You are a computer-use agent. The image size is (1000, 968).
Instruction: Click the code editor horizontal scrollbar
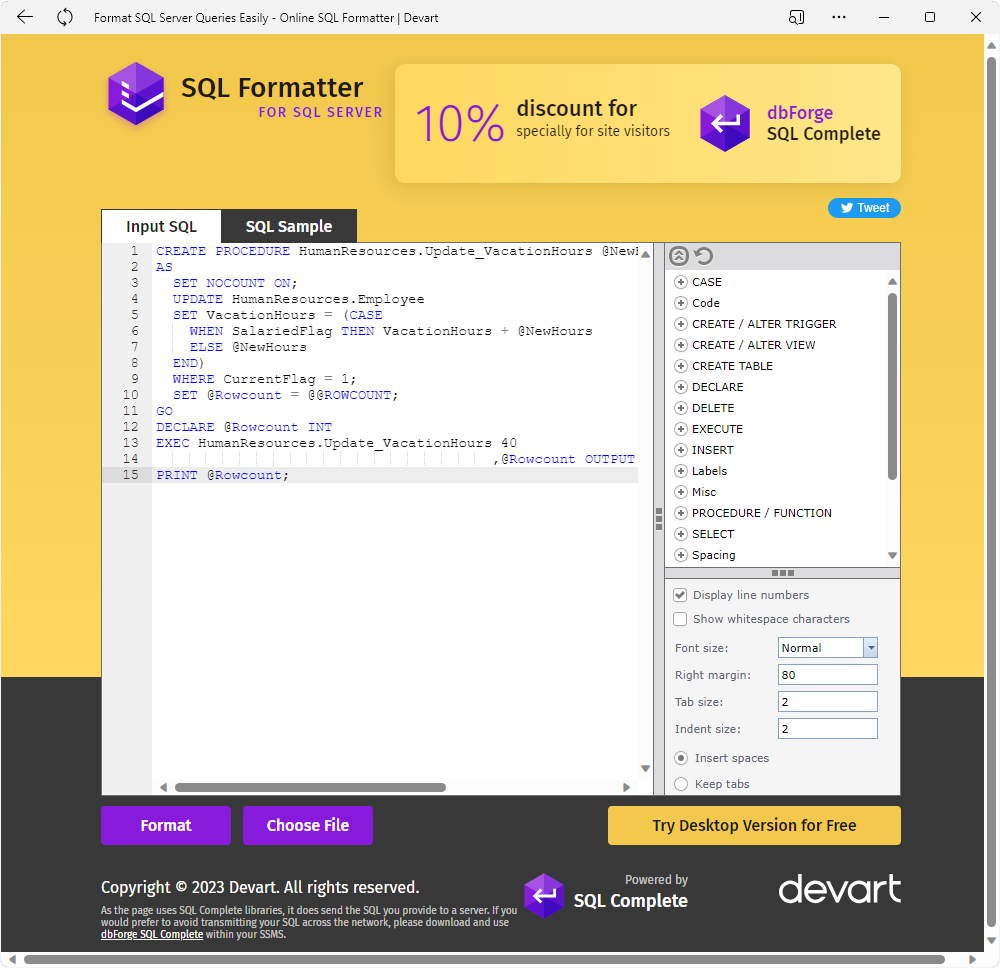[x=310, y=788]
